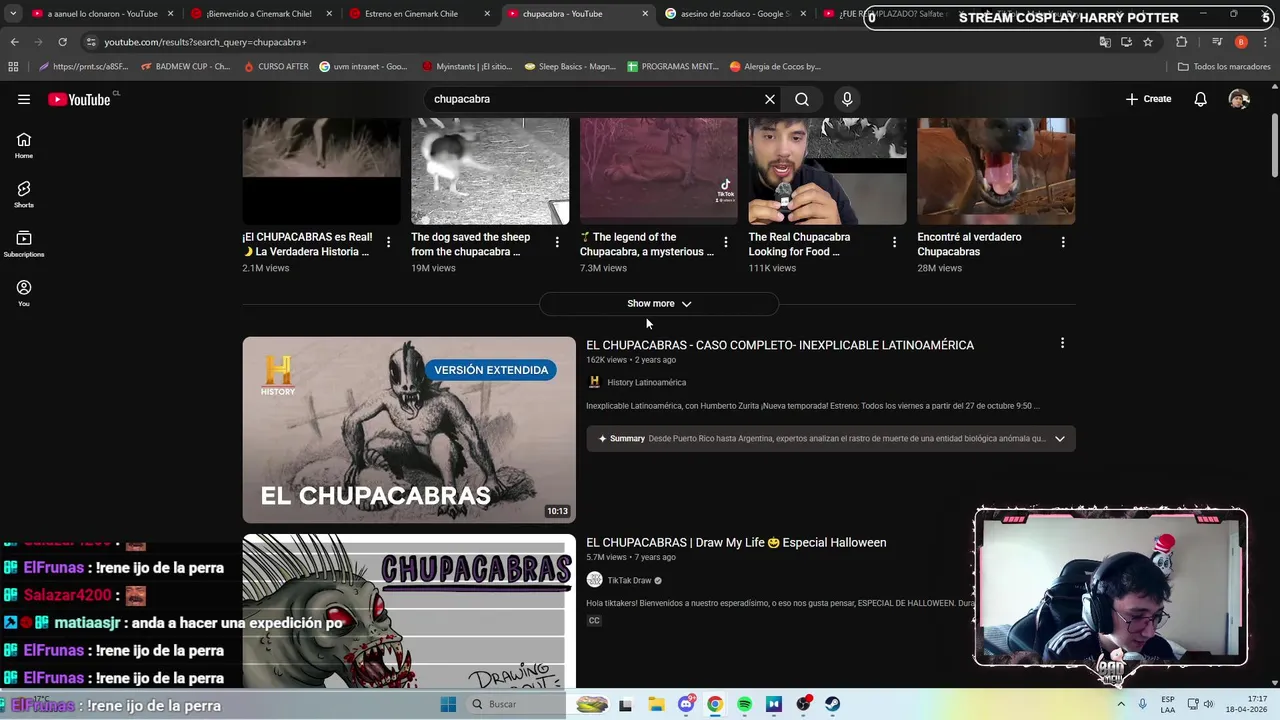This screenshot has width=1280, height=720.
Task: Open Windows Start menu
Action: tap(449, 704)
